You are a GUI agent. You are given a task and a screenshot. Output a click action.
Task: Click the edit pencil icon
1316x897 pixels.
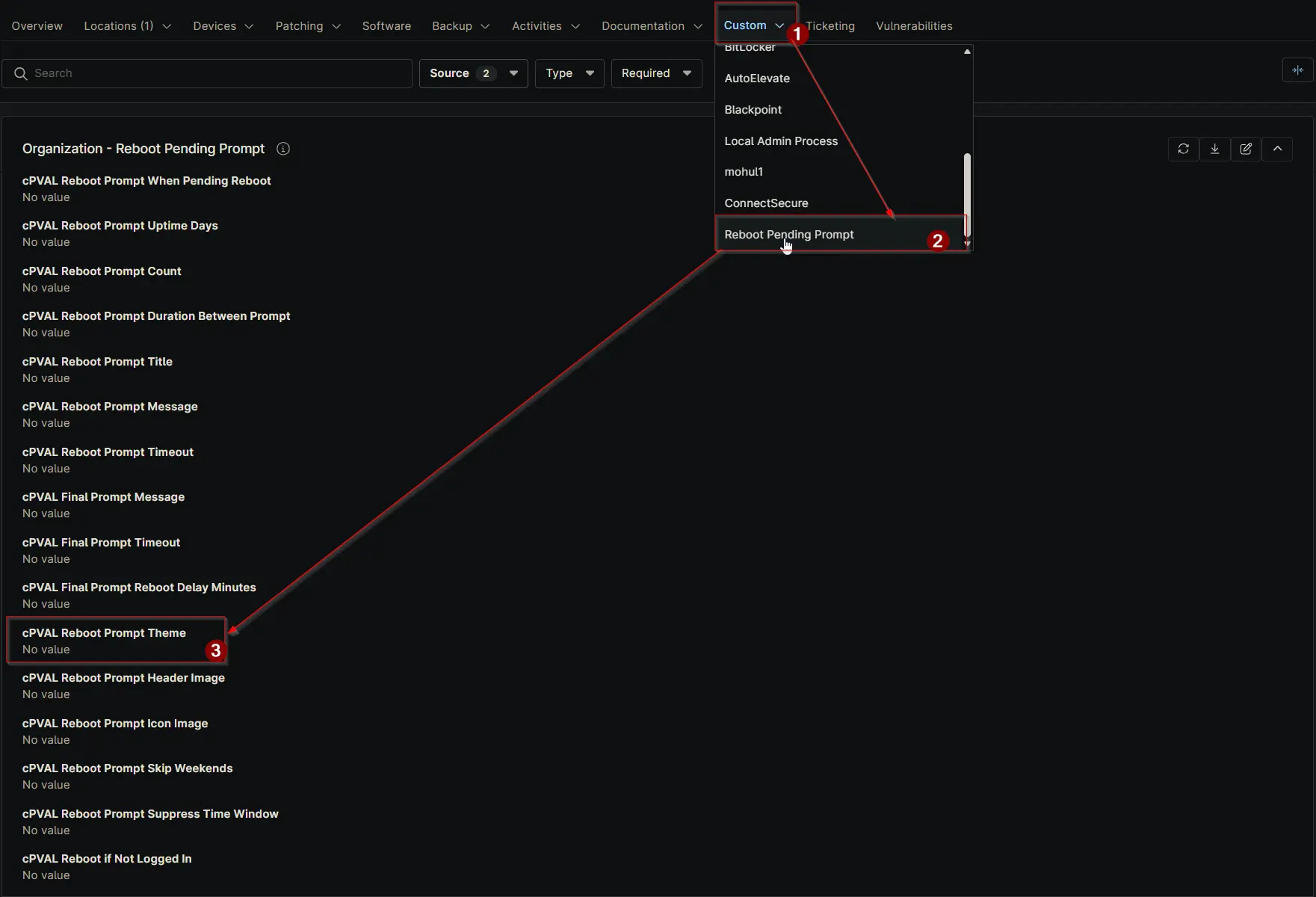pos(1246,149)
